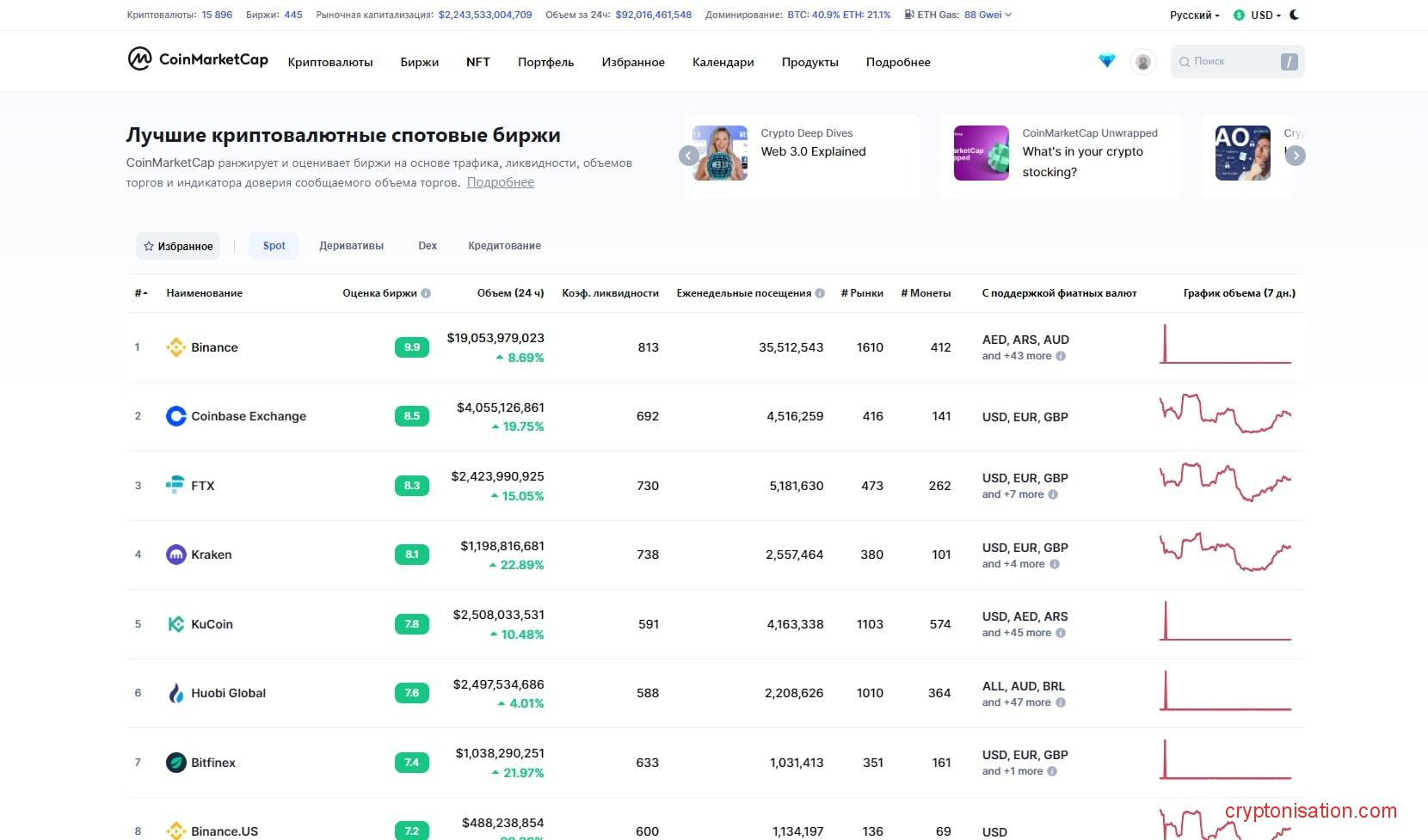Click next arrow on the banner carousel
1428x840 pixels.
[1295, 156]
